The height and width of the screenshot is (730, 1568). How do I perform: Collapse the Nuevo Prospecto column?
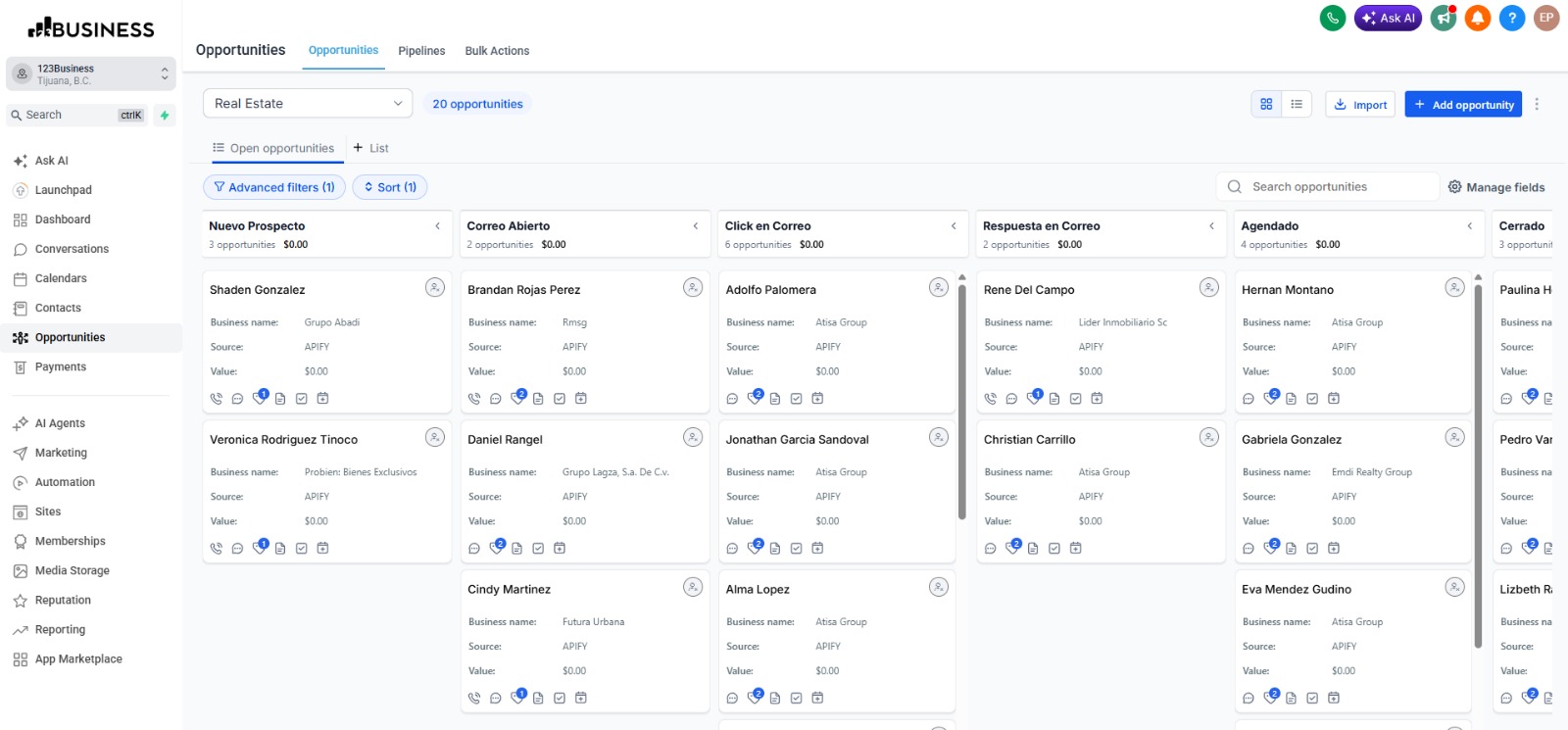438,226
